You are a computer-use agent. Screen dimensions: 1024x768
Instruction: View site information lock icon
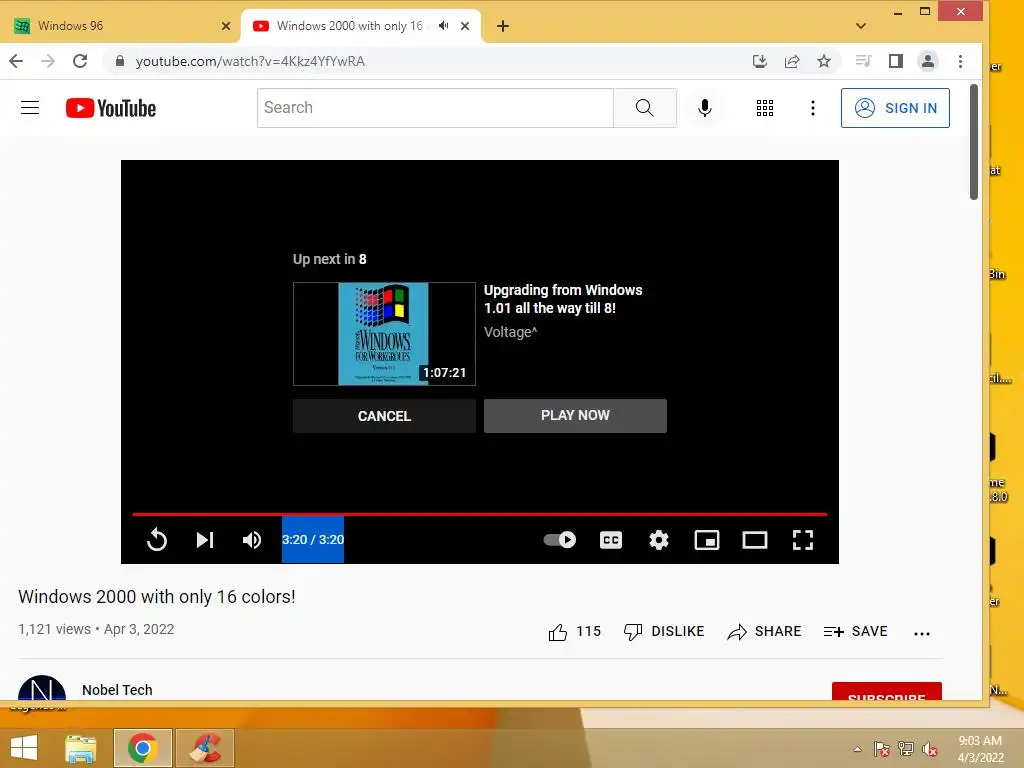pyautogui.click(x=120, y=61)
